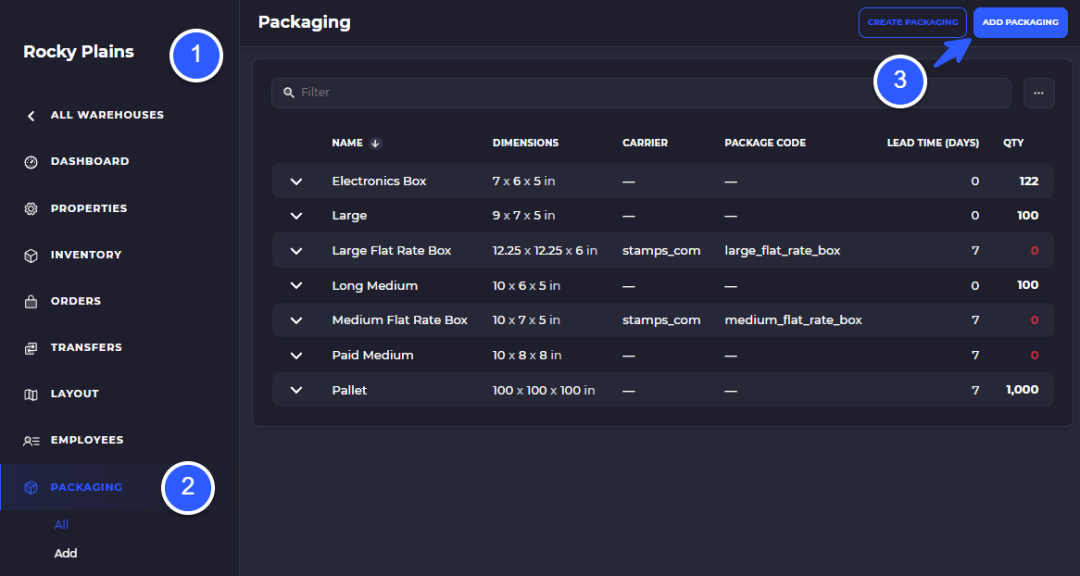Click the Dashboard gauge icon
1080x576 pixels.
tap(31, 162)
